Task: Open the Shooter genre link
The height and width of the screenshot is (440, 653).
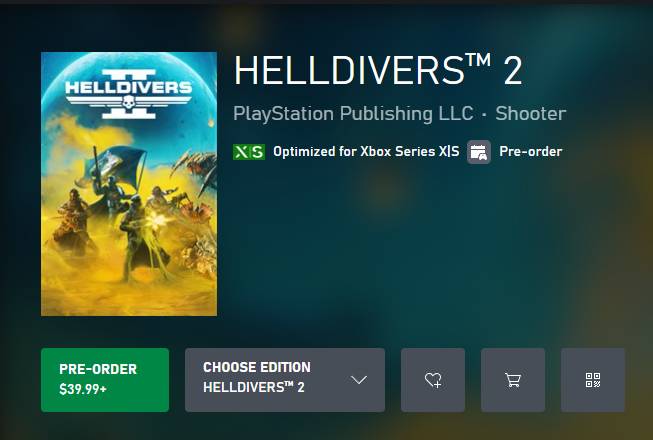Action: [531, 114]
